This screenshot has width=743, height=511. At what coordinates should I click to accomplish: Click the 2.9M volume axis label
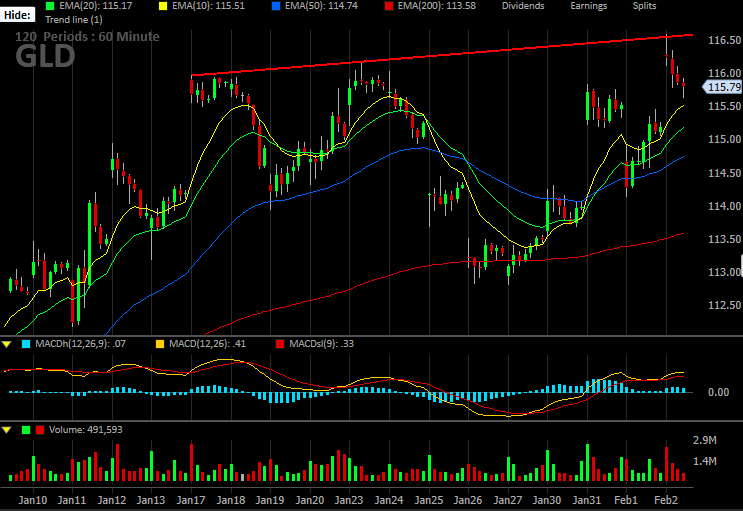[705, 440]
